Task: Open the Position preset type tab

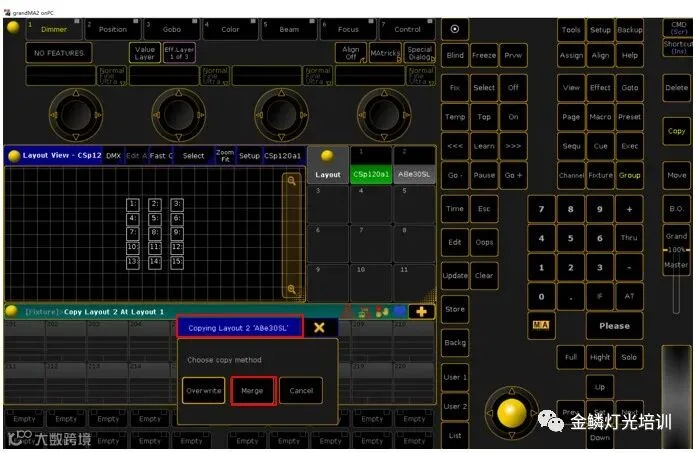Action: [113, 29]
